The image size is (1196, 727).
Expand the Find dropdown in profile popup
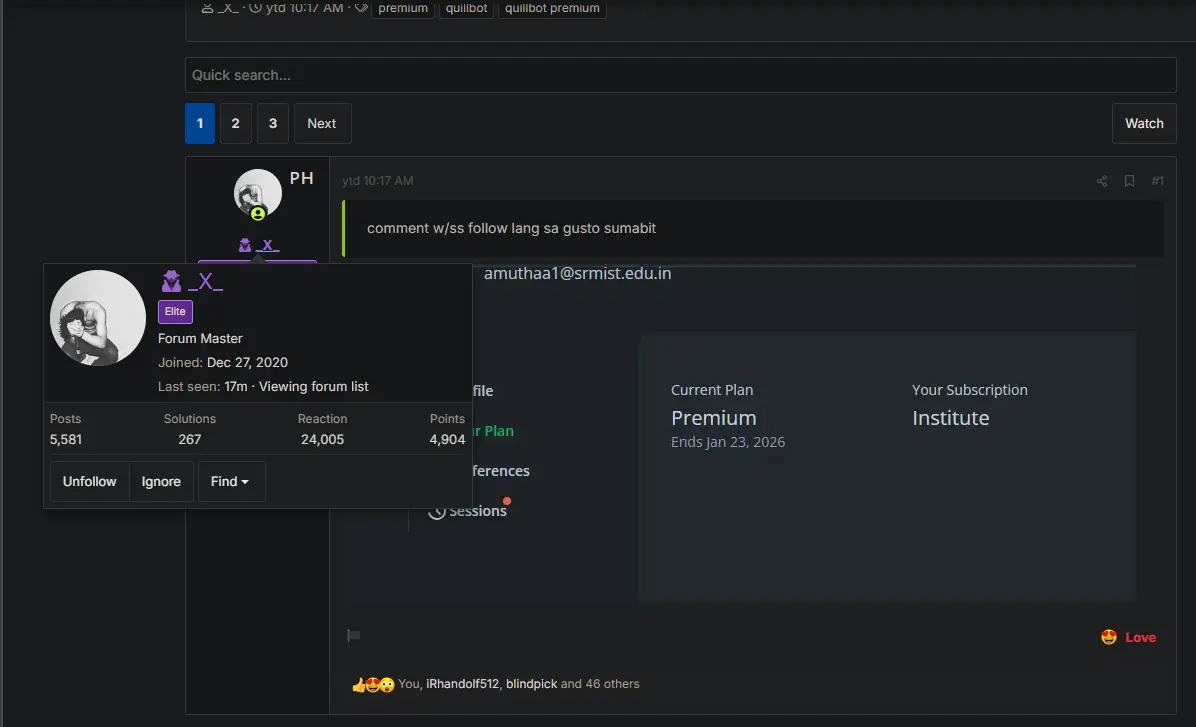point(231,481)
